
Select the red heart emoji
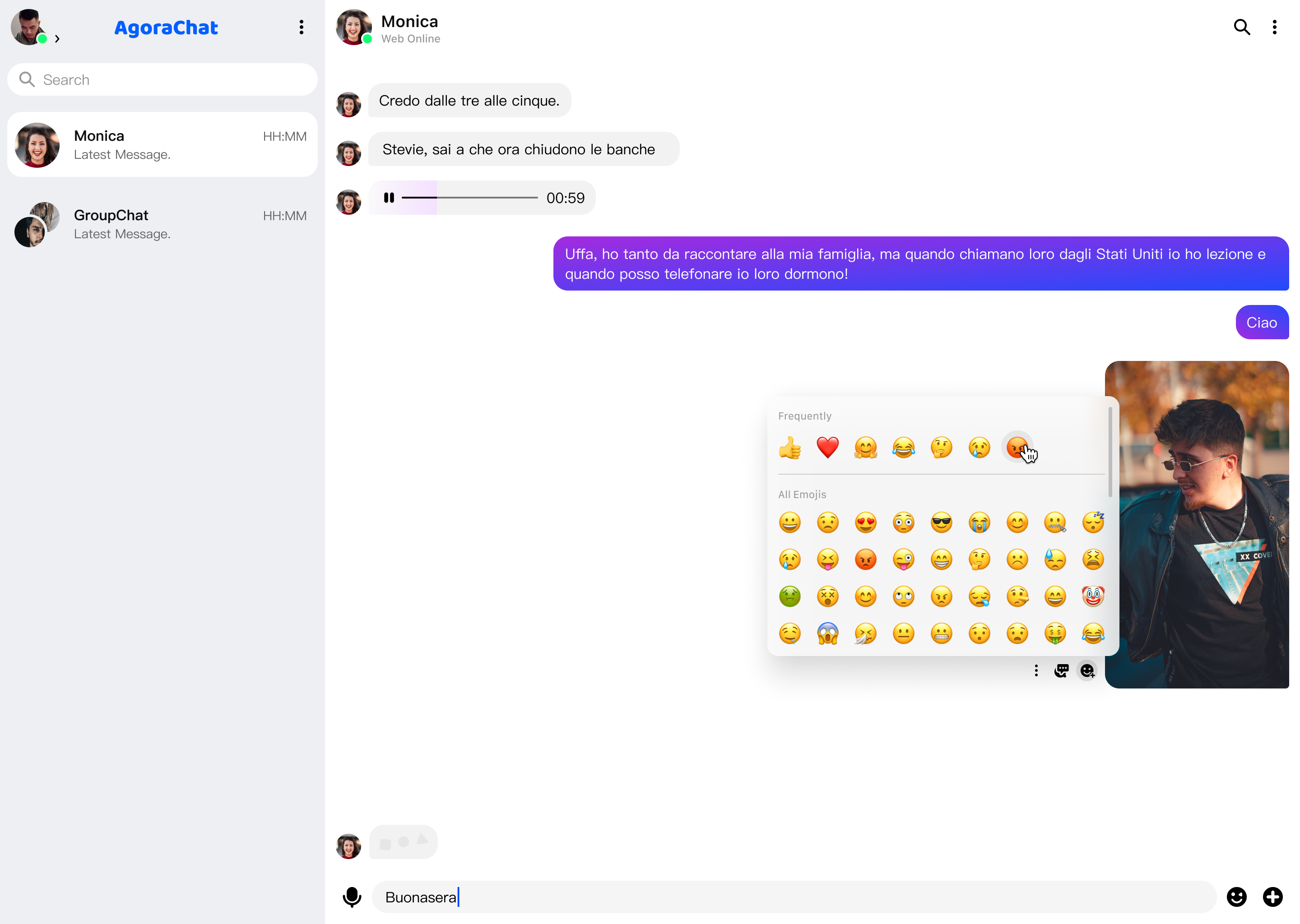827,448
